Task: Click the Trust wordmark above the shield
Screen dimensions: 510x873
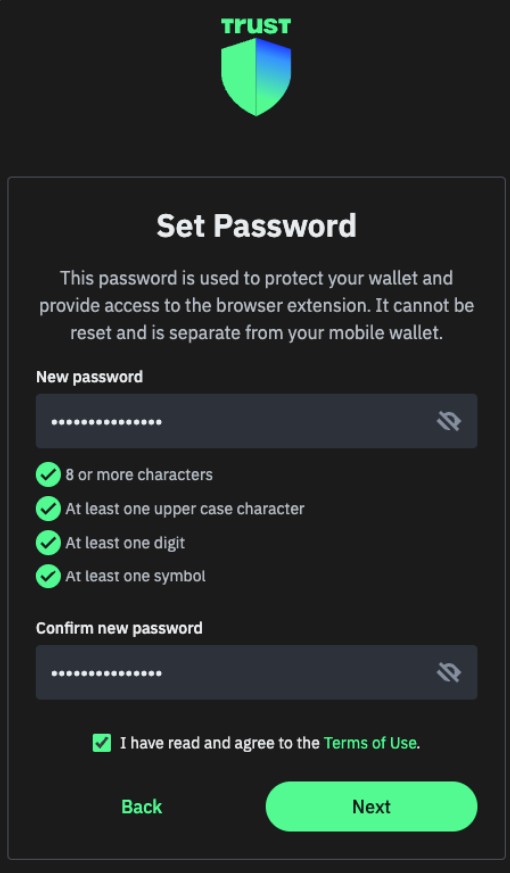Action: [256, 26]
